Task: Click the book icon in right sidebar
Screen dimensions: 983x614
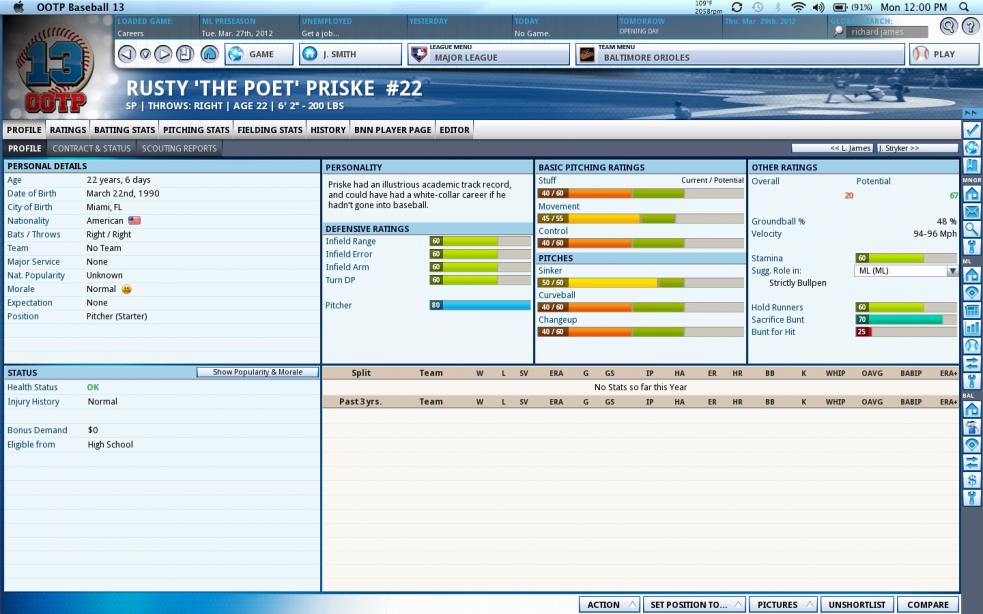Action: (972, 166)
